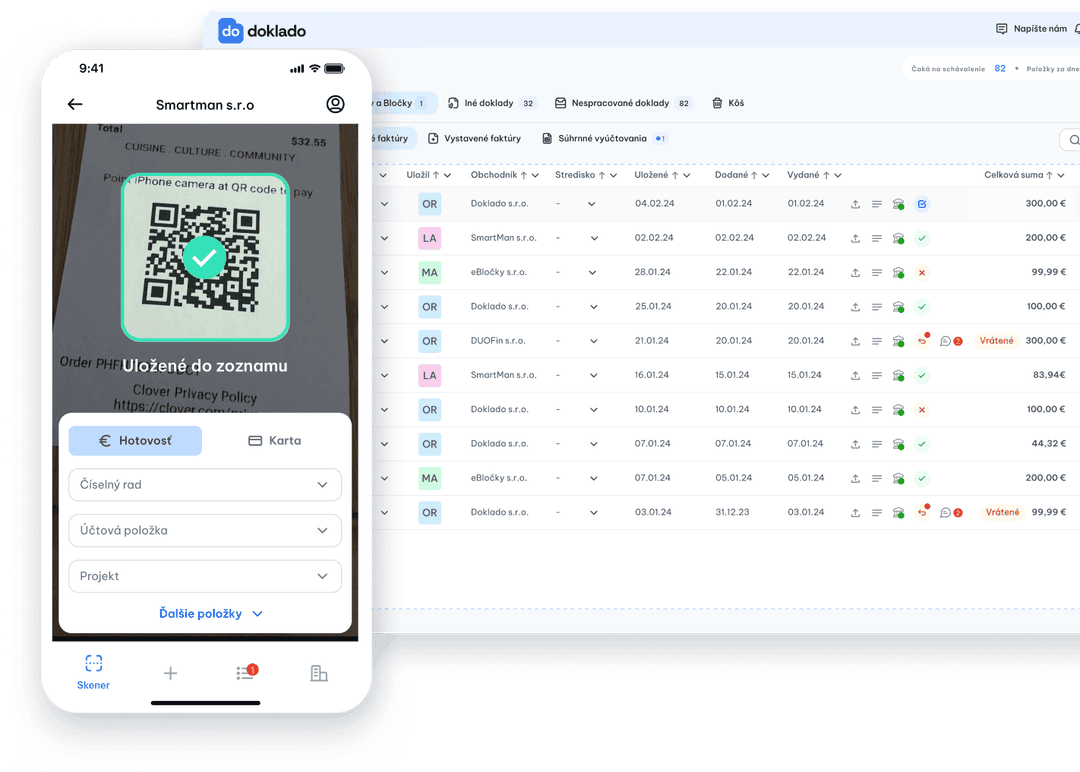Image resolution: width=1080 pixels, height=772 pixels.
Task: Click the returned arrow icon in the 03.01.24 row
Action: pos(922,512)
